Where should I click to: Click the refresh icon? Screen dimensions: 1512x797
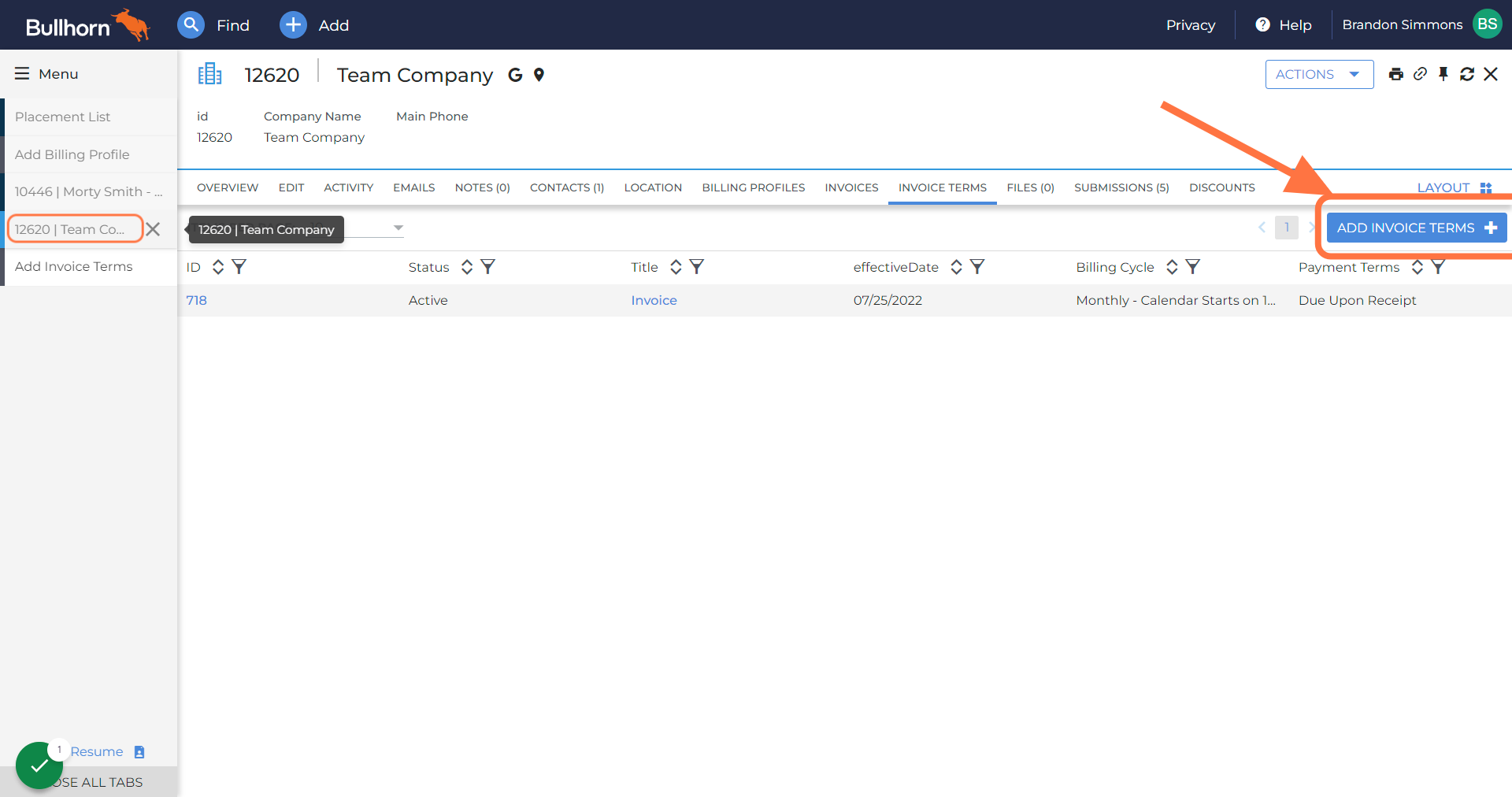pyautogui.click(x=1467, y=74)
